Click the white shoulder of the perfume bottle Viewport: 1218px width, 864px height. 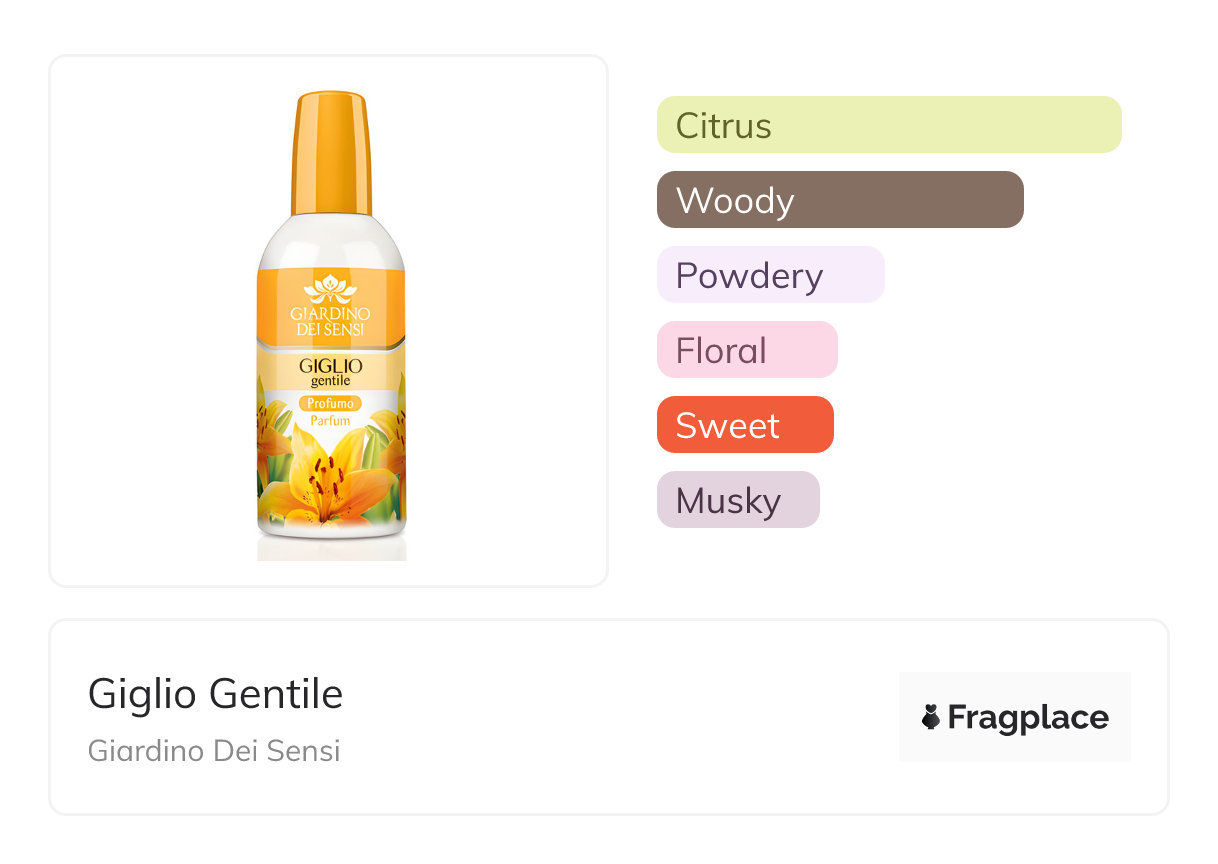coord(330,238)
